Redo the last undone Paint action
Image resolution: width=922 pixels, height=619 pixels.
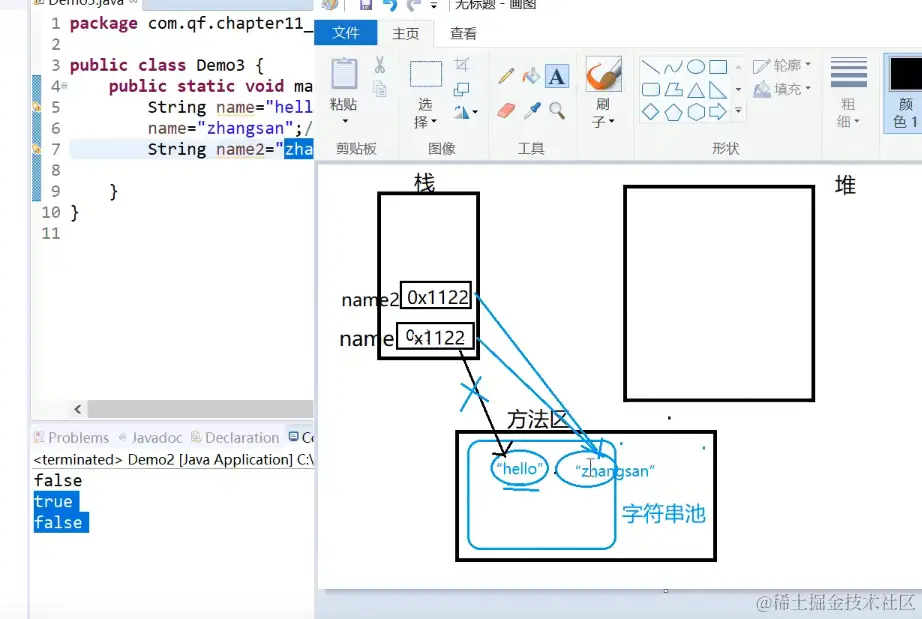(414, 5)
